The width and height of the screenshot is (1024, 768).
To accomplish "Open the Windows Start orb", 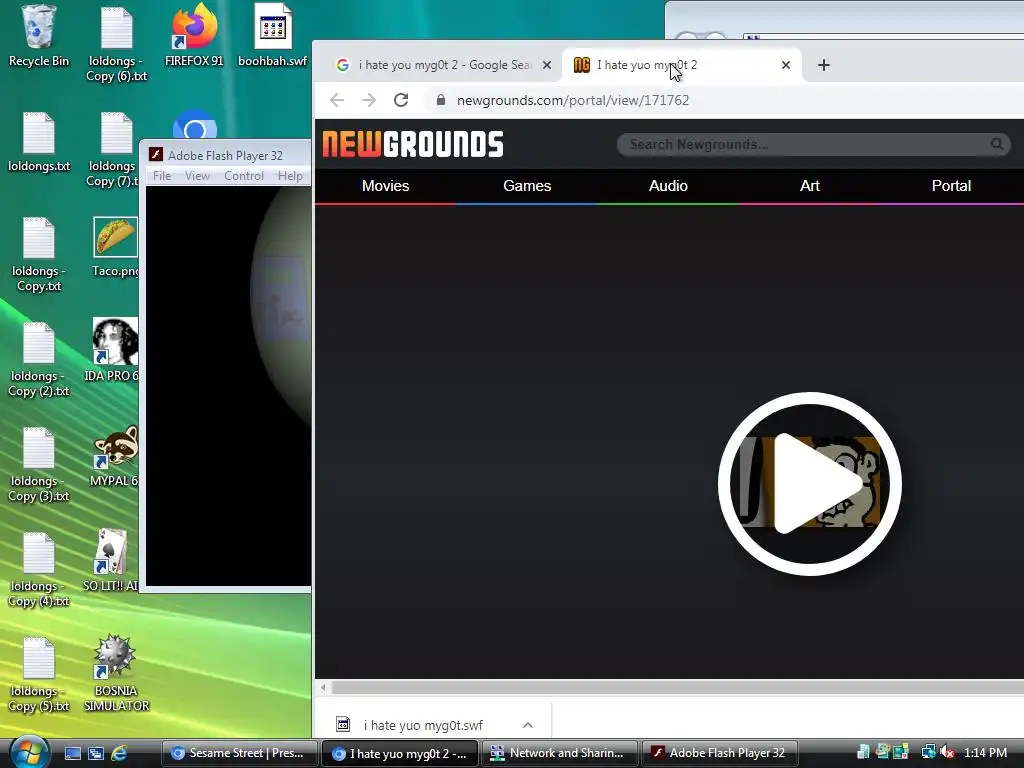I will click(x=30, y=752).
